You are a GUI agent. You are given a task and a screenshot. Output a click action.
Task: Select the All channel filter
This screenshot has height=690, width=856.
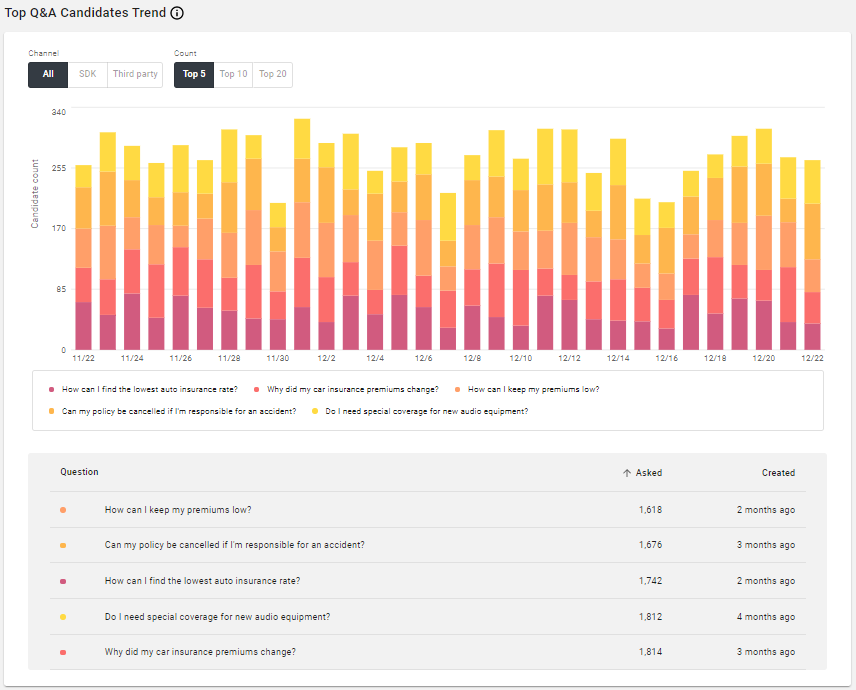click(48, 74)
